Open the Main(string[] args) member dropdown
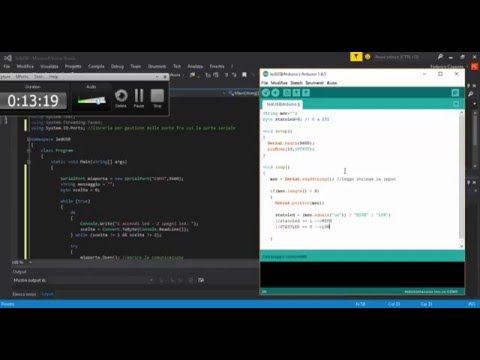This screenshot has width=480, height=360. point(243,93)
